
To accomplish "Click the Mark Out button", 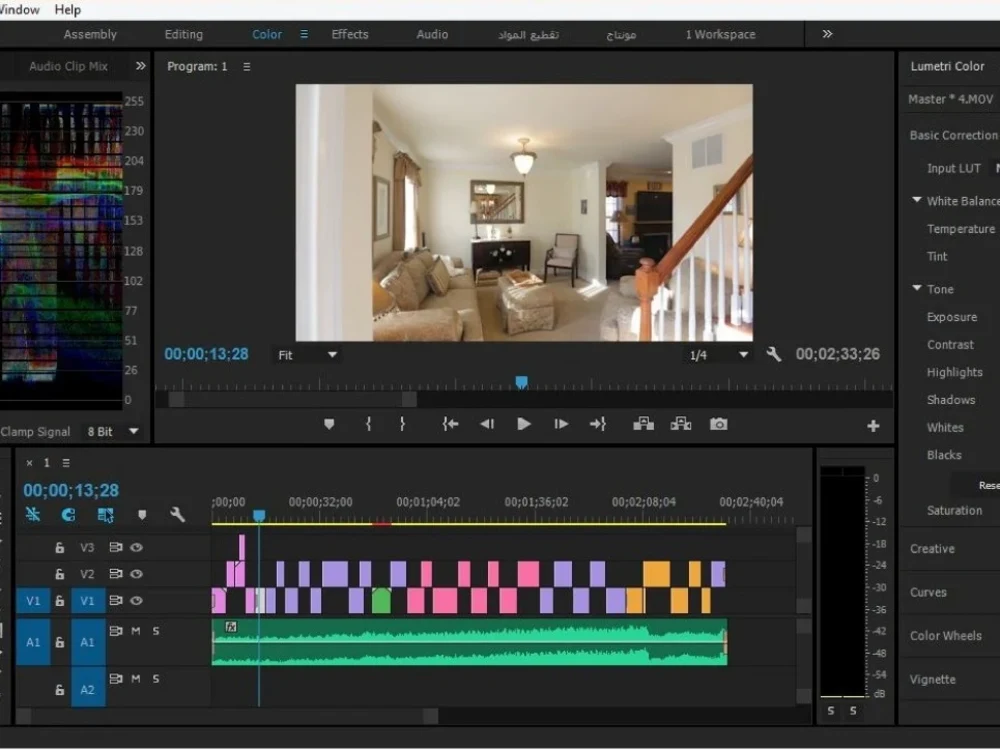I will 402,424.
